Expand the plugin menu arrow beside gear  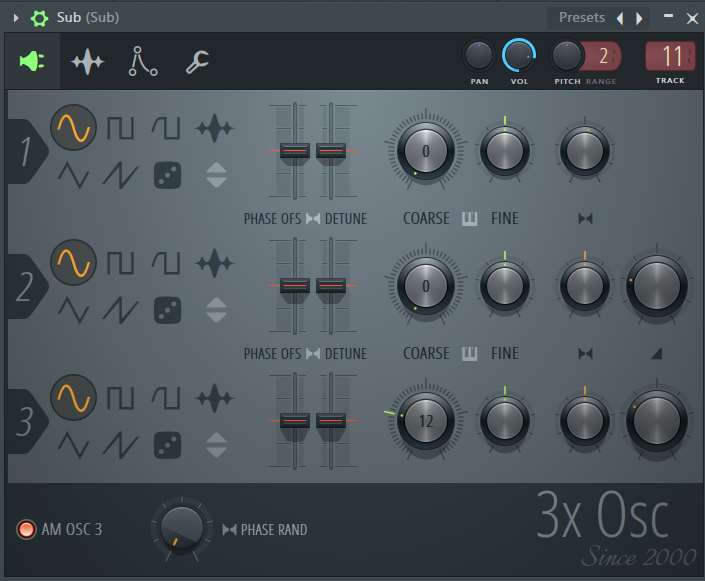pos(16,18)
